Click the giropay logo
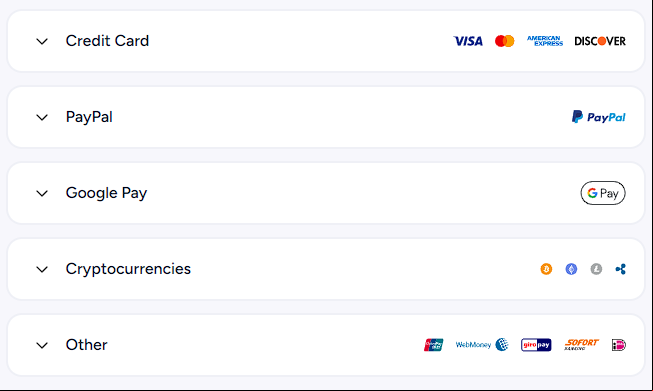 click(x=536, y=345)
